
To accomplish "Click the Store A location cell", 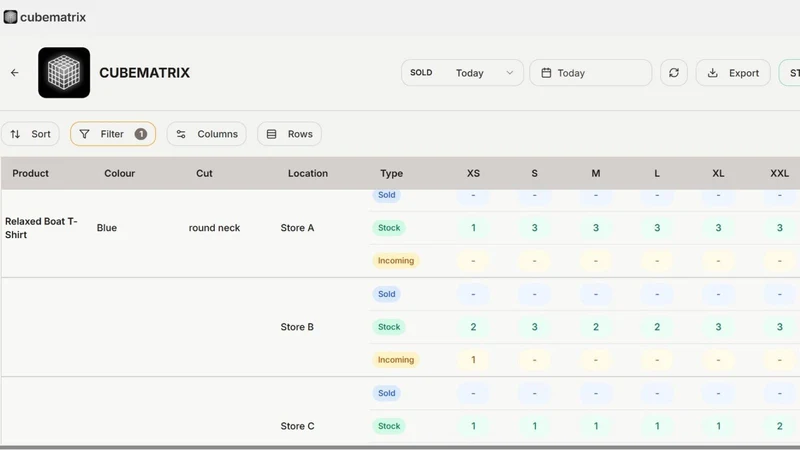I will (297, 228).
